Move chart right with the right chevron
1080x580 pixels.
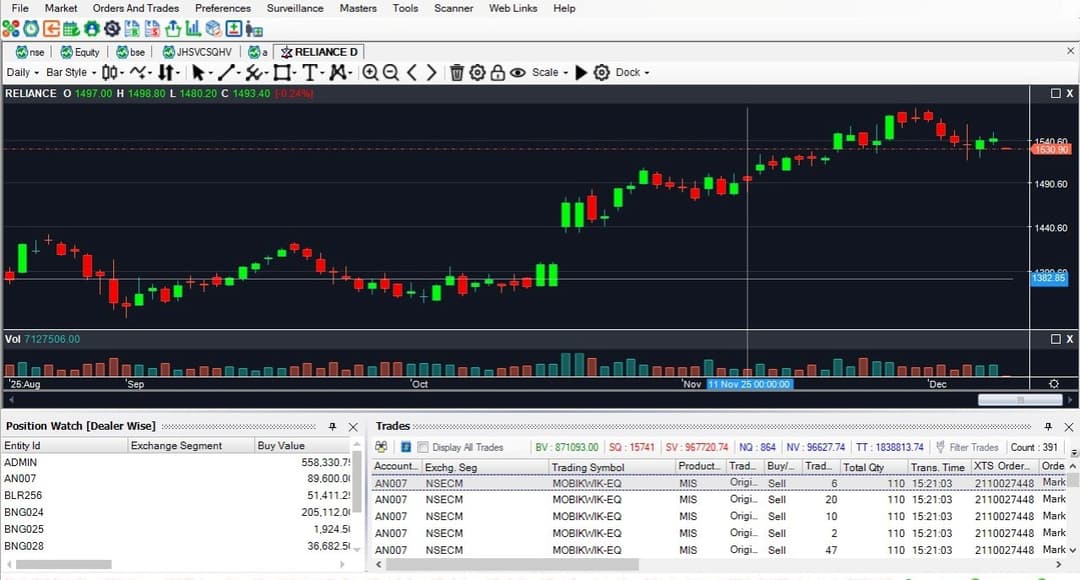pyautogui.click(x=432, y=72)
